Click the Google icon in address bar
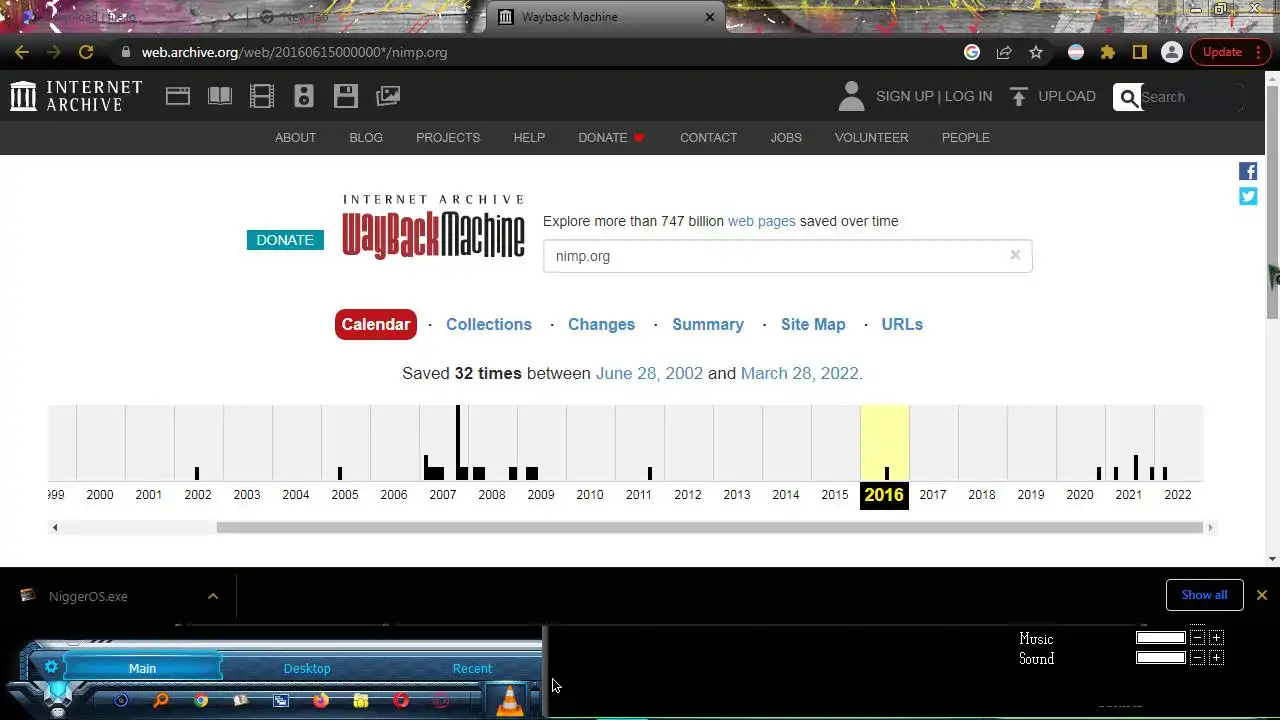Screen dimensions: 1280x720 (x=972, y=52)
